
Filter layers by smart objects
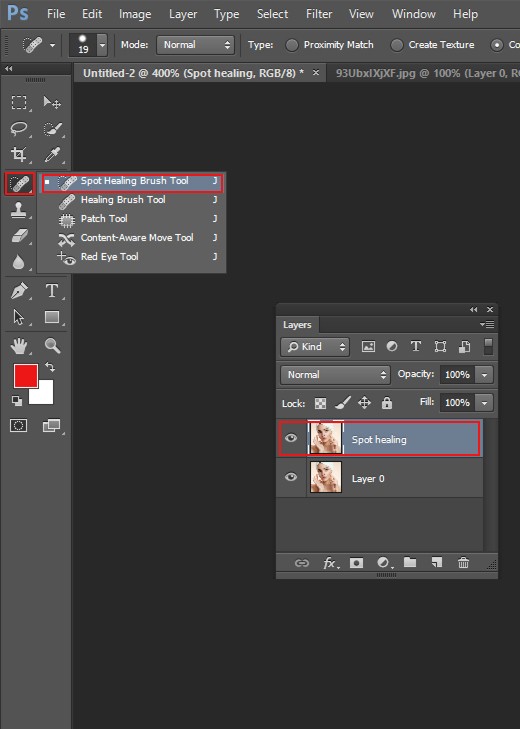point(464,346)
